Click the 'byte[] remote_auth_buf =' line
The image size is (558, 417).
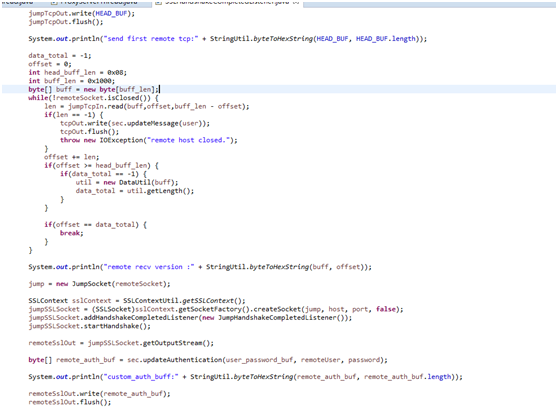click(x=208, y=360)
